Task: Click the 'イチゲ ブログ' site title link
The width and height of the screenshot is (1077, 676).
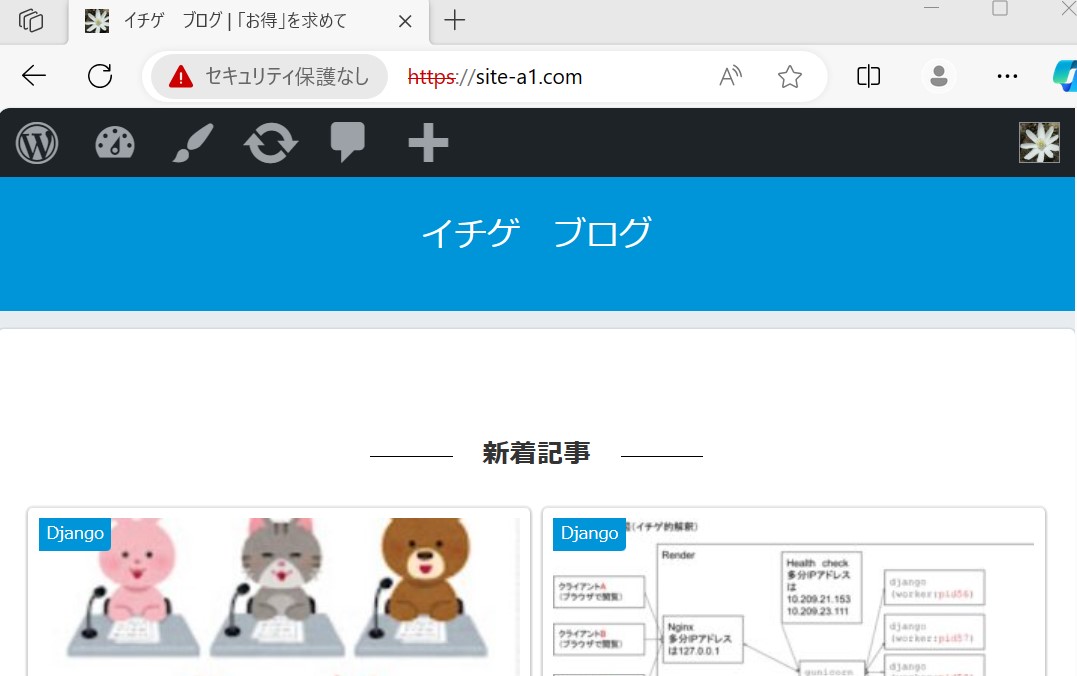Action: coord(536,233)
